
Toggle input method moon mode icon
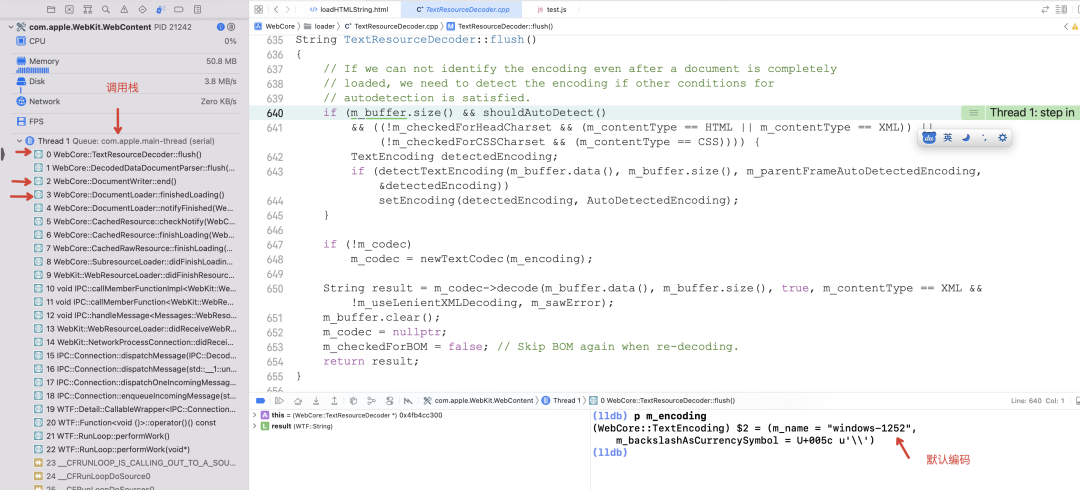click(966, 138)
